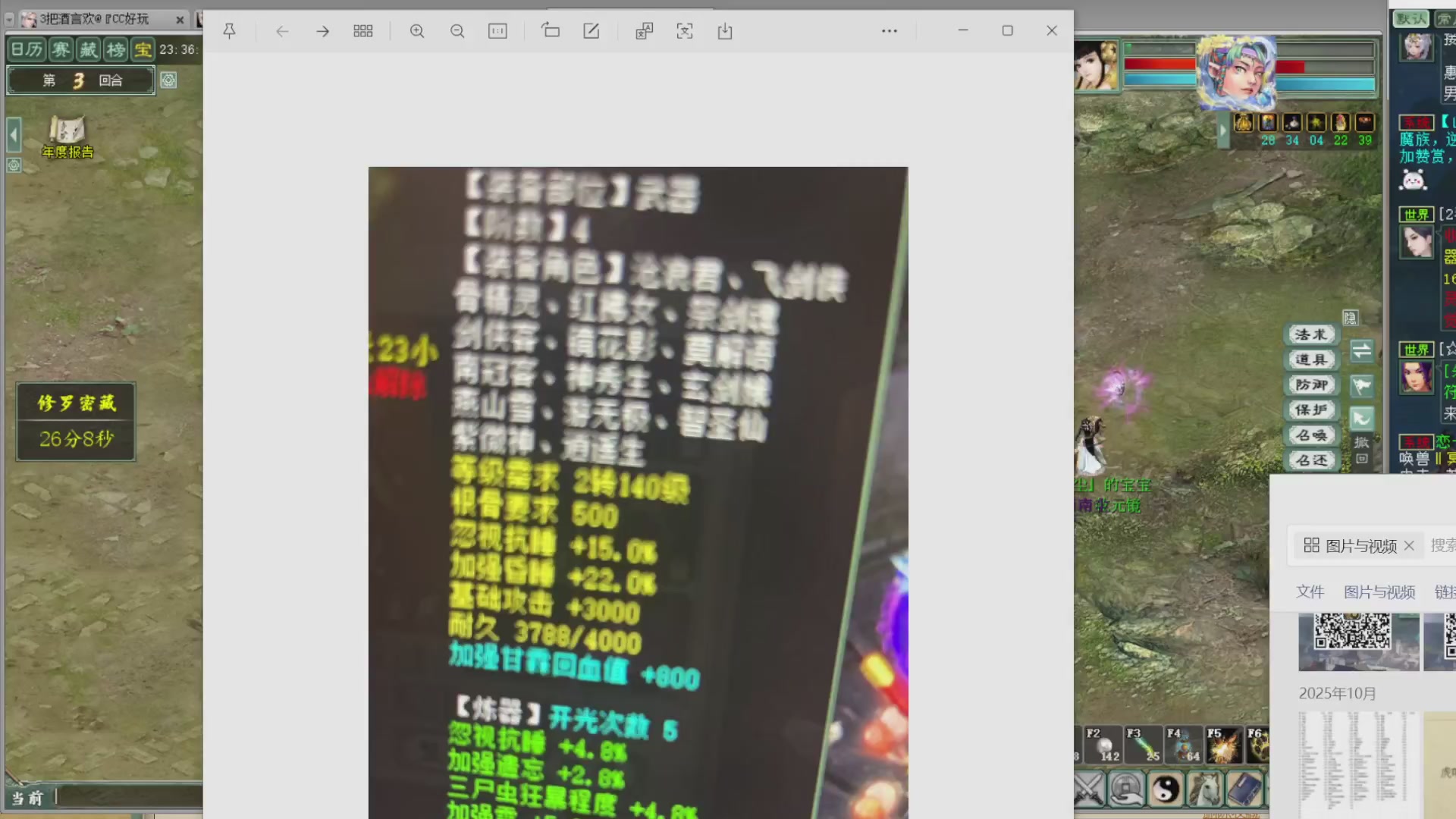Open the 宝 treasure menu at top left

click(143, 49)
